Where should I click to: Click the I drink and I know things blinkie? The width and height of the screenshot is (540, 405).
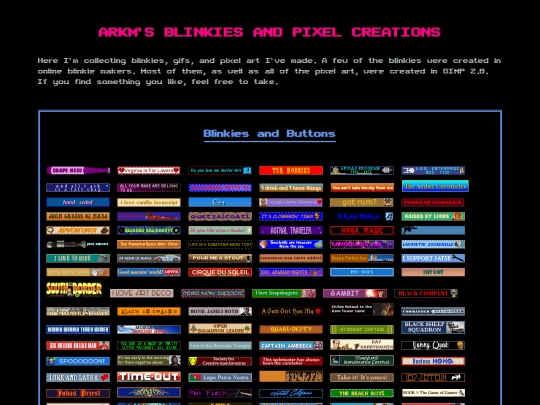pyautogui.click(x=291, y=187)
